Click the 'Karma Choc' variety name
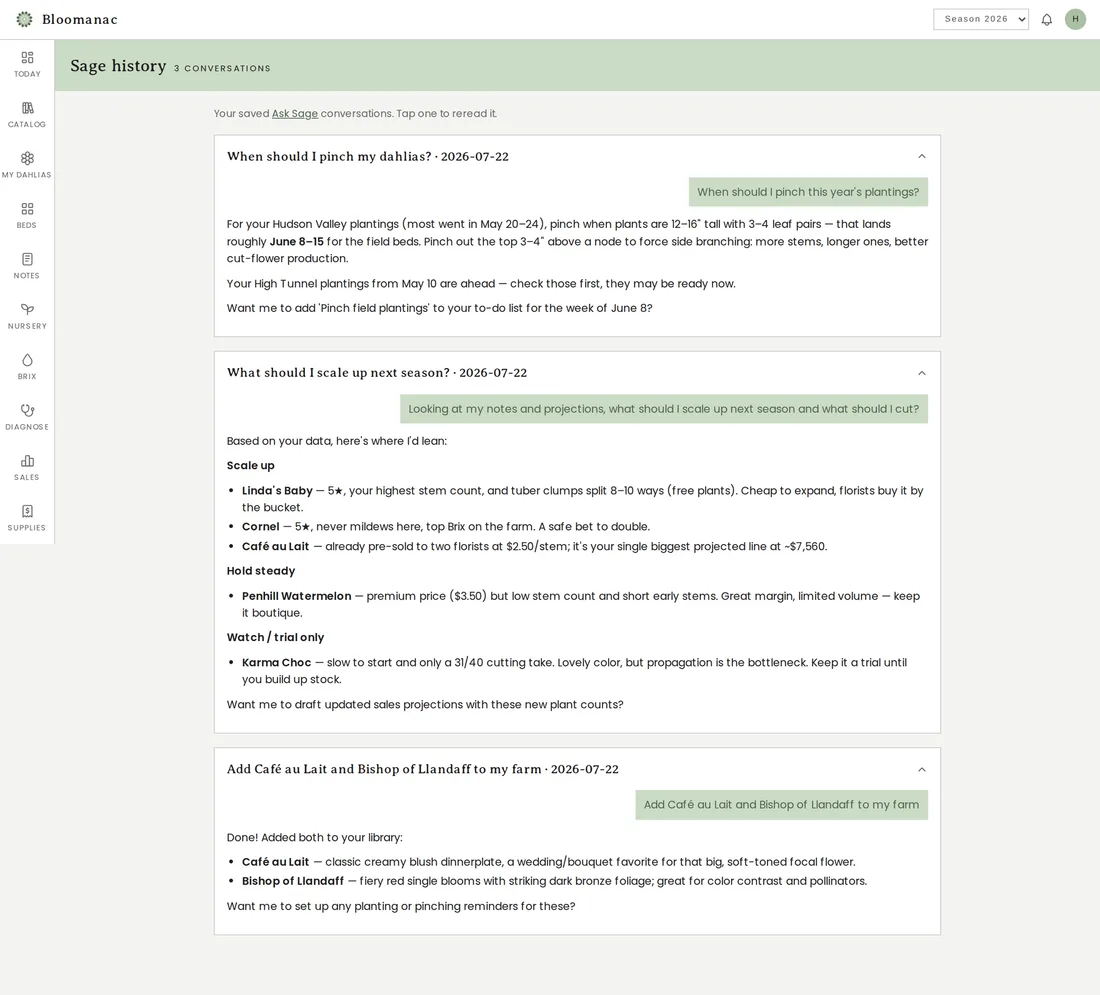The width and height of the screenshot is (1100, 995). point(276,662)
